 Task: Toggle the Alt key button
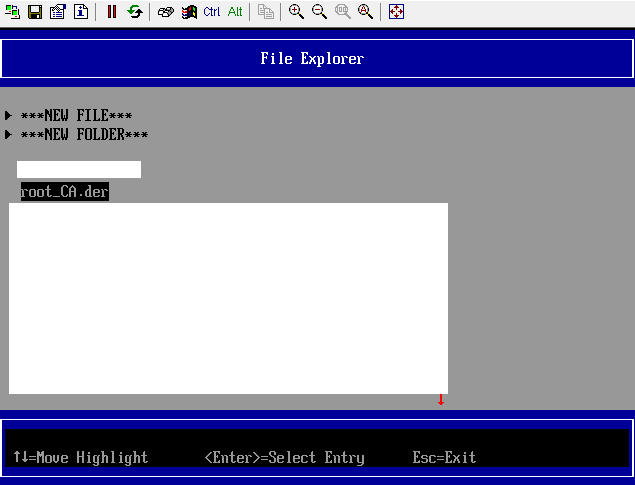[x=235, y=12]
